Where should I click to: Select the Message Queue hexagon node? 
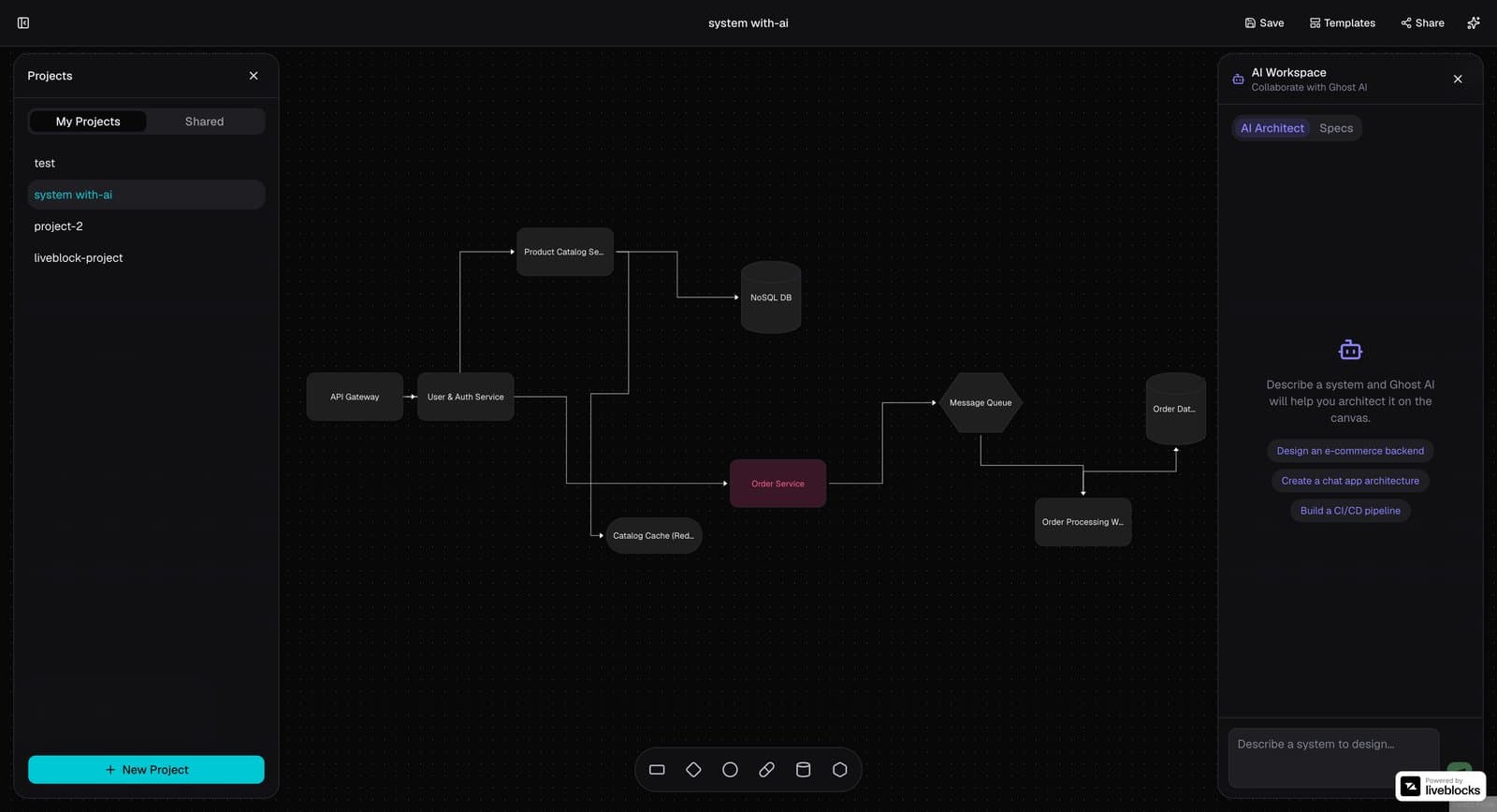click(981, 403)
